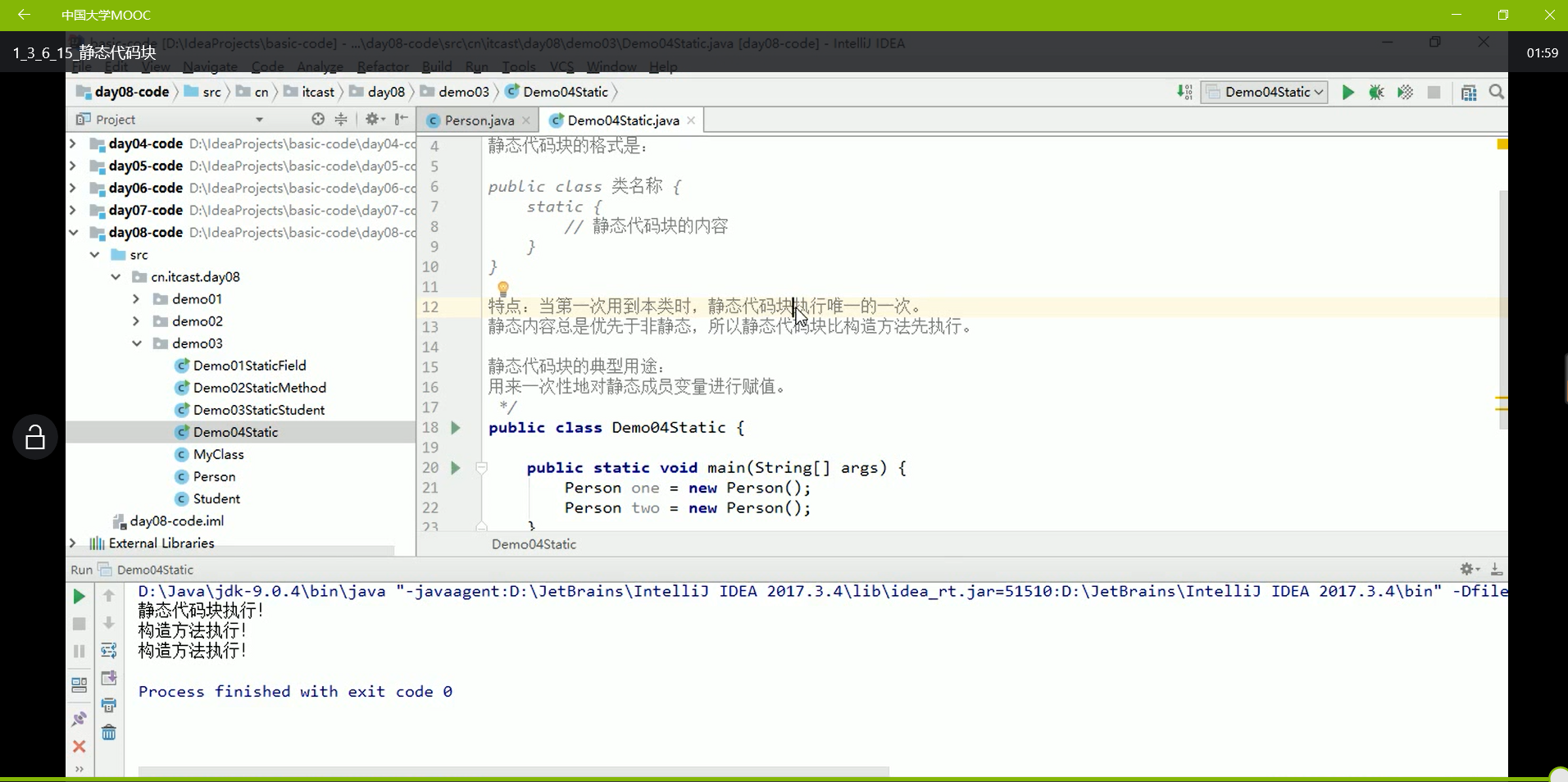Run main from line 20 gutter arrow
The width and height of the screenshot is (1568, 782).
[456, 468]
